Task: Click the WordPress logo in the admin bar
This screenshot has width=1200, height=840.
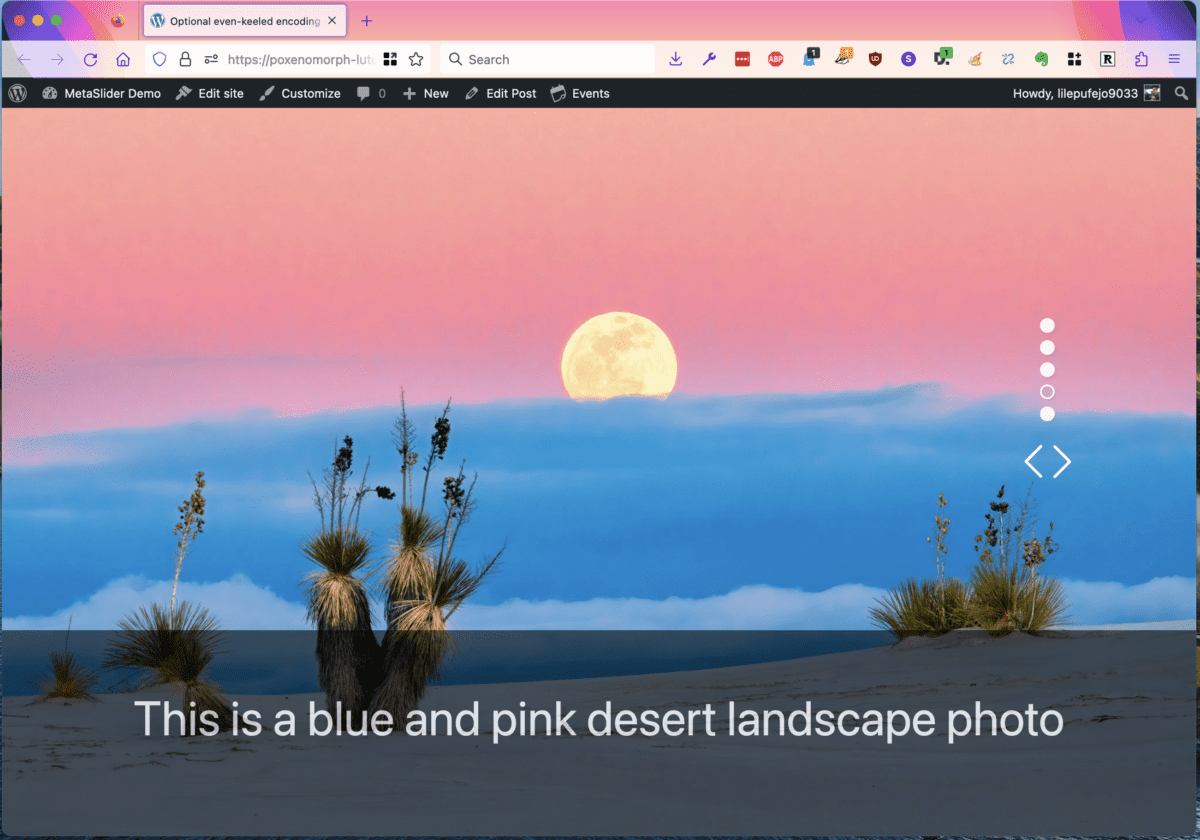Action: [16, 93]
